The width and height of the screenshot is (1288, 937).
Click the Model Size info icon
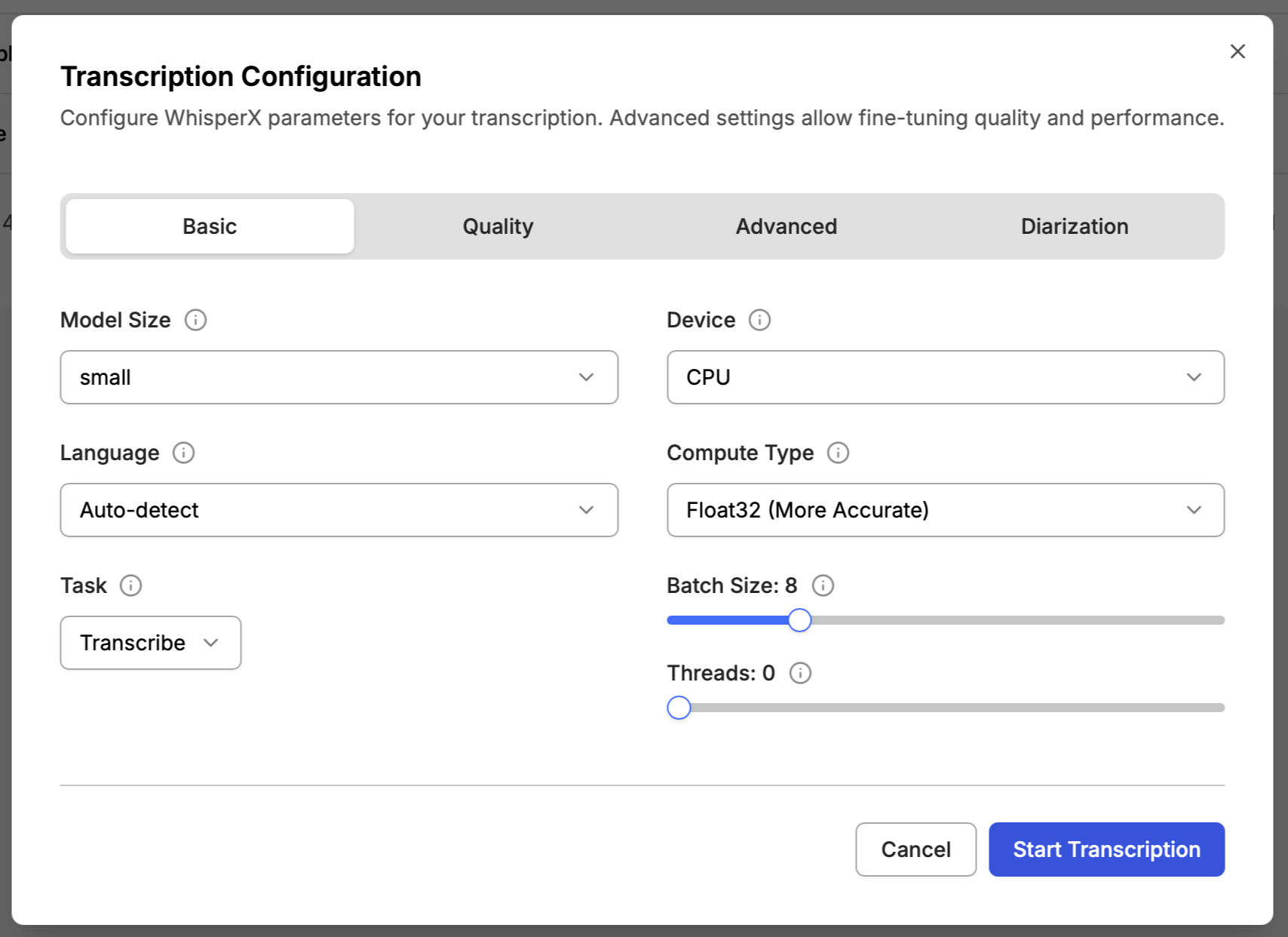(195, 320)
